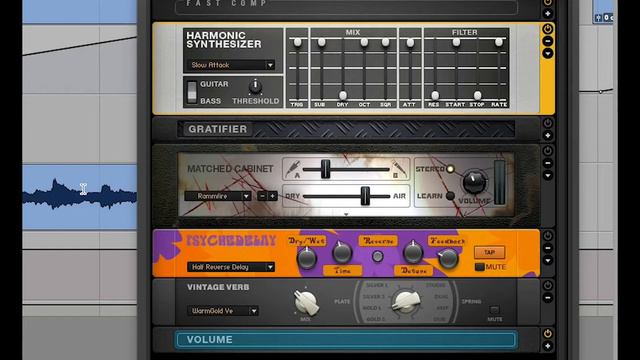
Task: Open the Rammfire cabinet dropdown
Action: [x=218, y=196]
